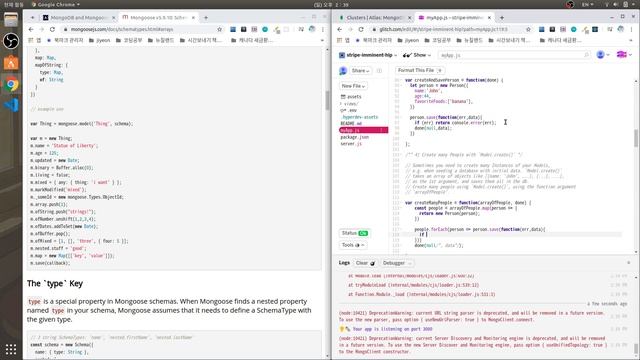This screenshot has height=360, width=640.
Task: Open the Google Chrome menu in top bar
Action: click(x=56, y=4)
